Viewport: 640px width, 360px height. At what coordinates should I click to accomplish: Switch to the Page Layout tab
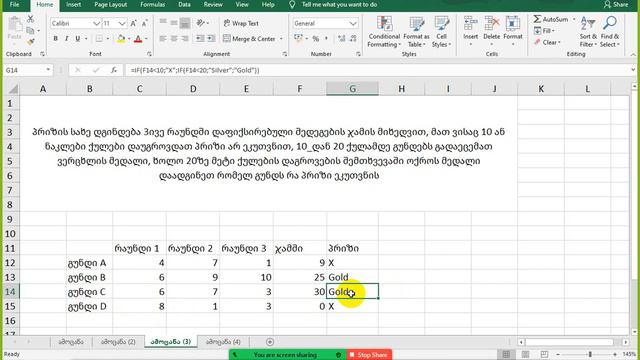click(110, 4)
